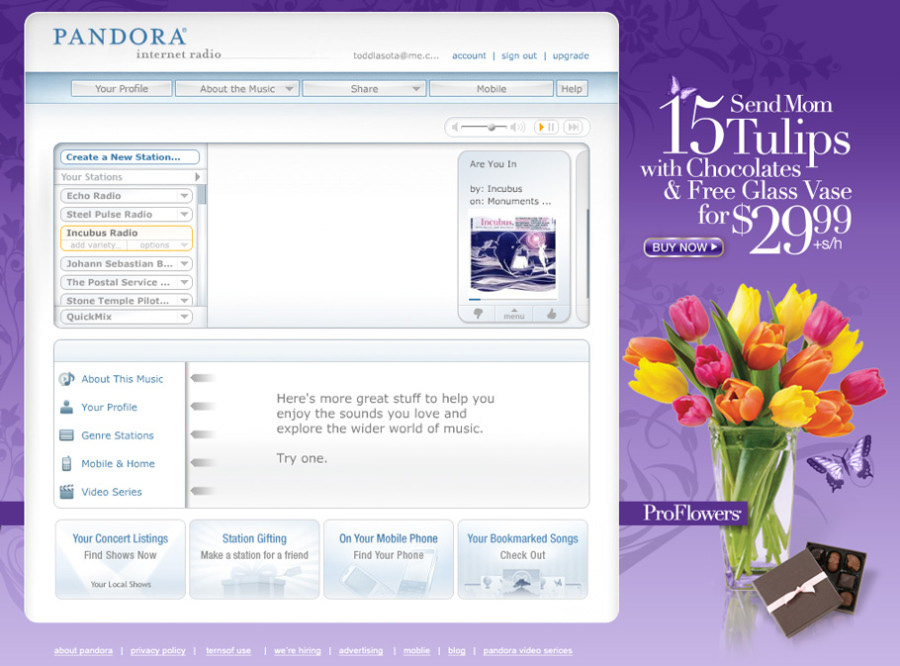Open the Genre Stations link
900x666 pixels.
tap(118, 435)
